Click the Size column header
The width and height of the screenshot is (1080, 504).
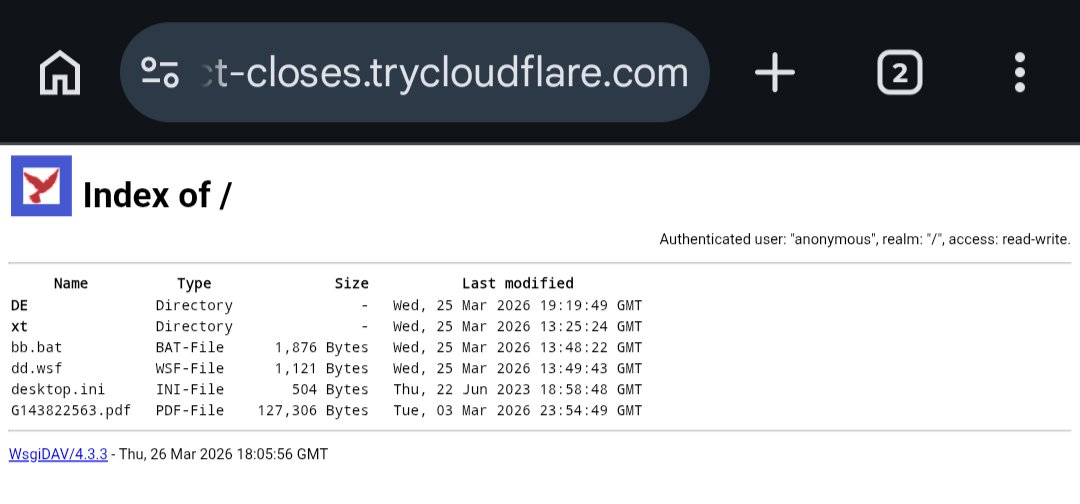click(351, 283)
